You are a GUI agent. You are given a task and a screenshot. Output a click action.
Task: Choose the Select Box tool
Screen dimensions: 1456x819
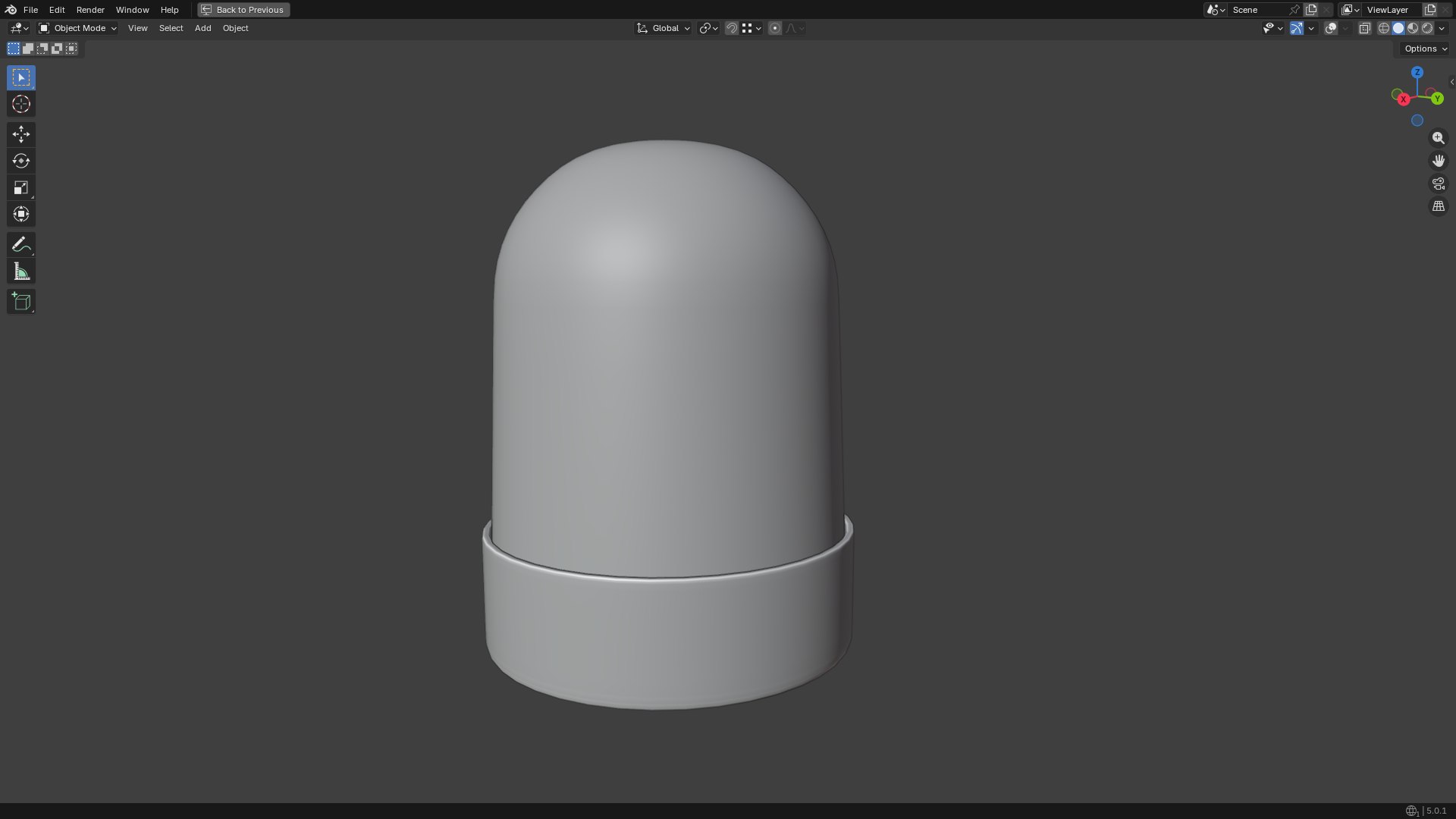tap(21, 77)
